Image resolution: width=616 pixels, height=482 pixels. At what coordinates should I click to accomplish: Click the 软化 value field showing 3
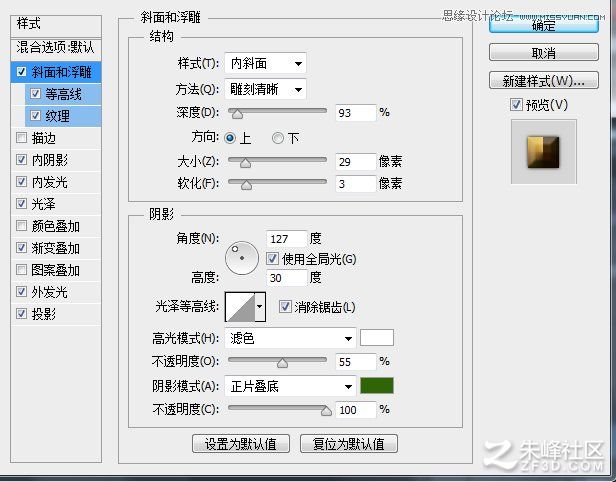[356, 183]
